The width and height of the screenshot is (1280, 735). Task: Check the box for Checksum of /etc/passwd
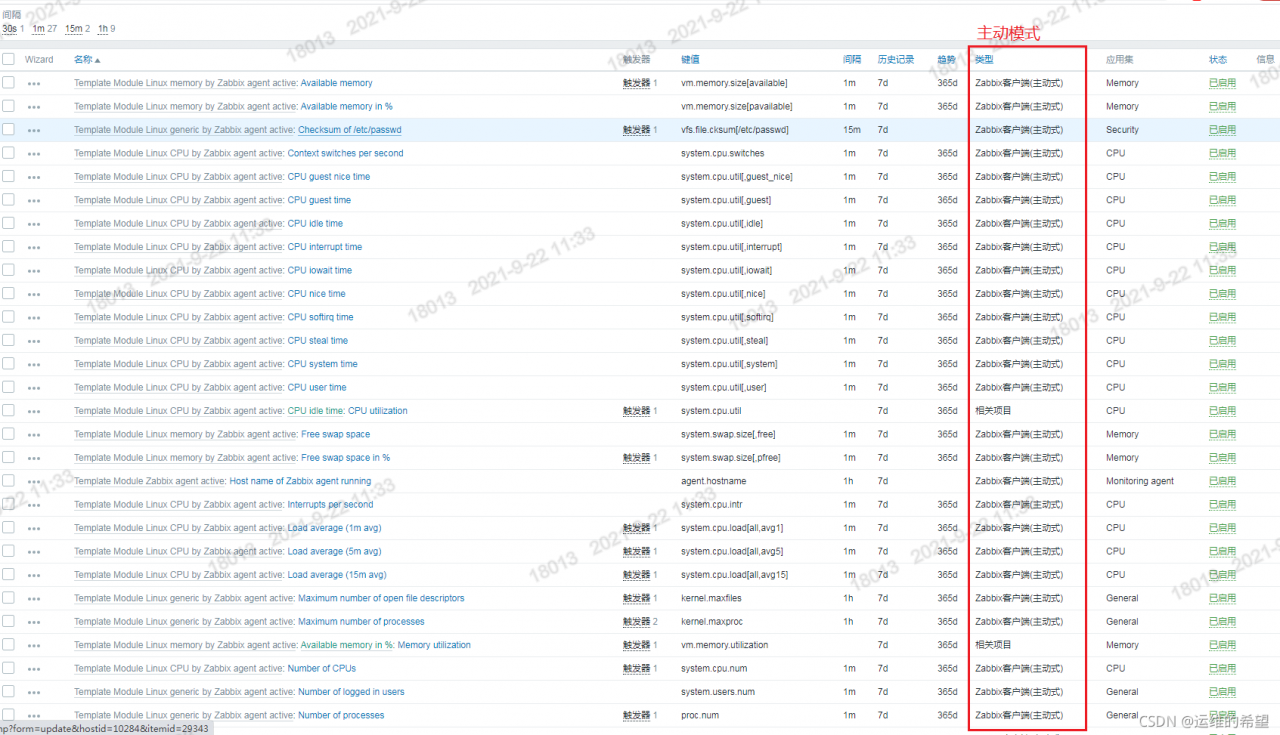pos(8,129)
